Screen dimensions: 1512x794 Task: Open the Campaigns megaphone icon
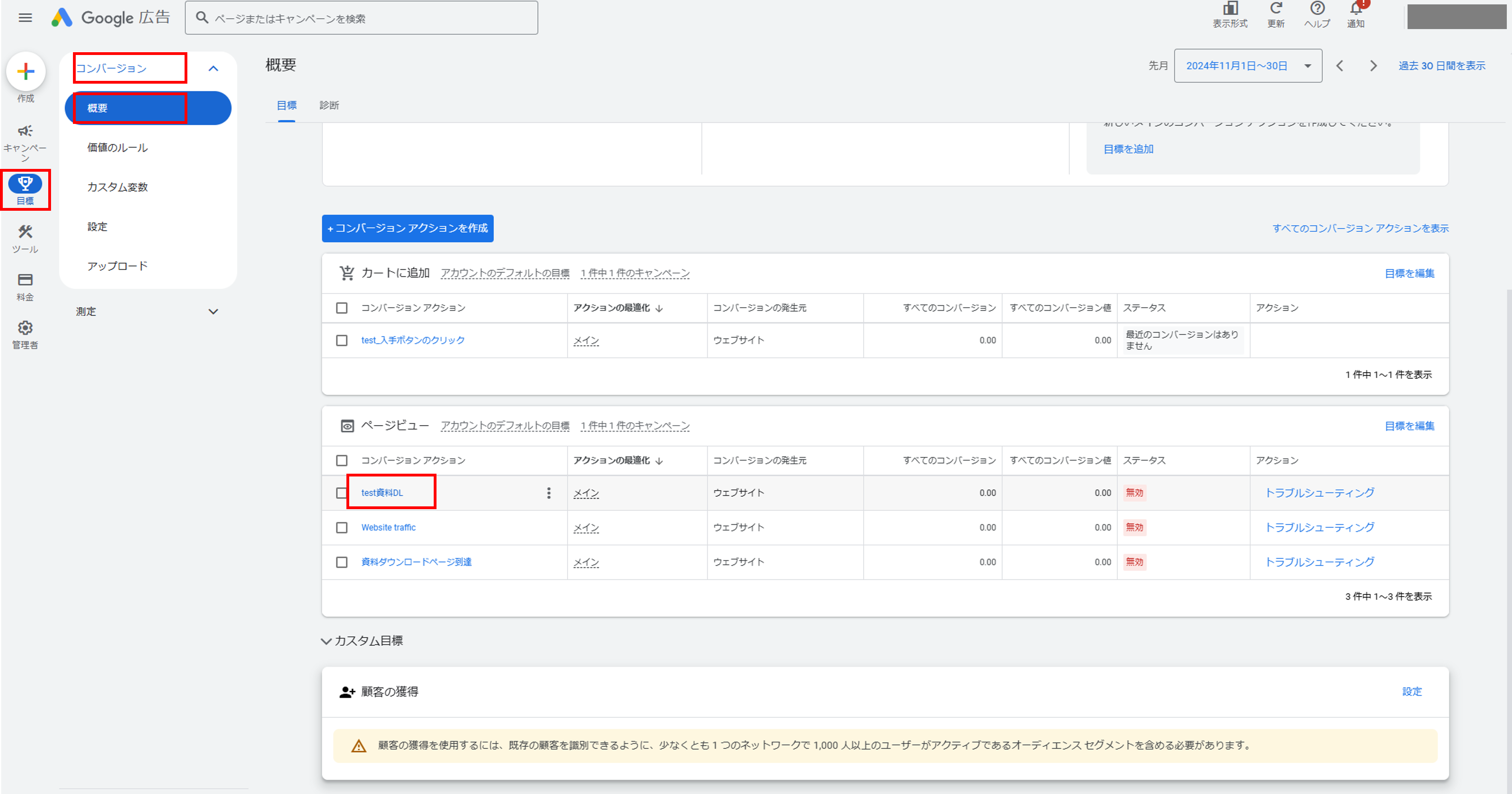[x=25, y=131]
